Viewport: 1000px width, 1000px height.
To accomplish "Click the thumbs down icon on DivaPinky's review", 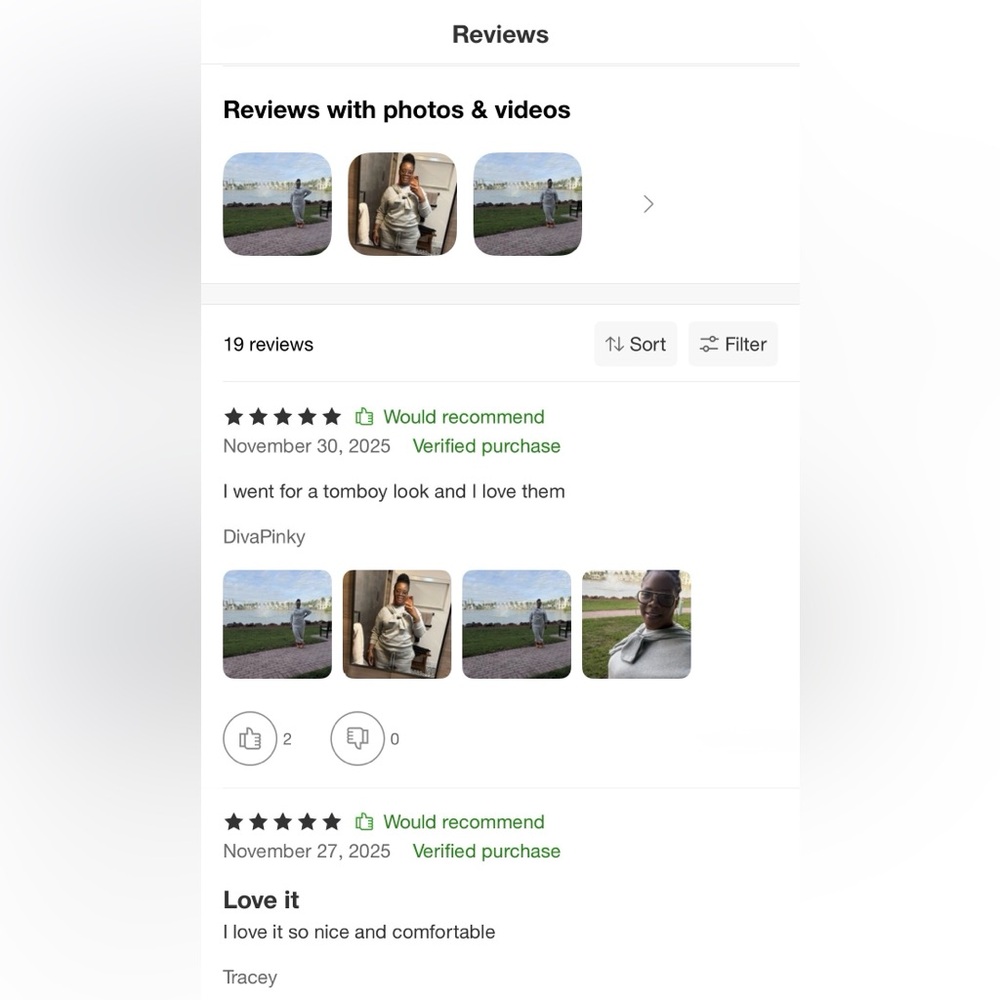I will pos(358,739).
